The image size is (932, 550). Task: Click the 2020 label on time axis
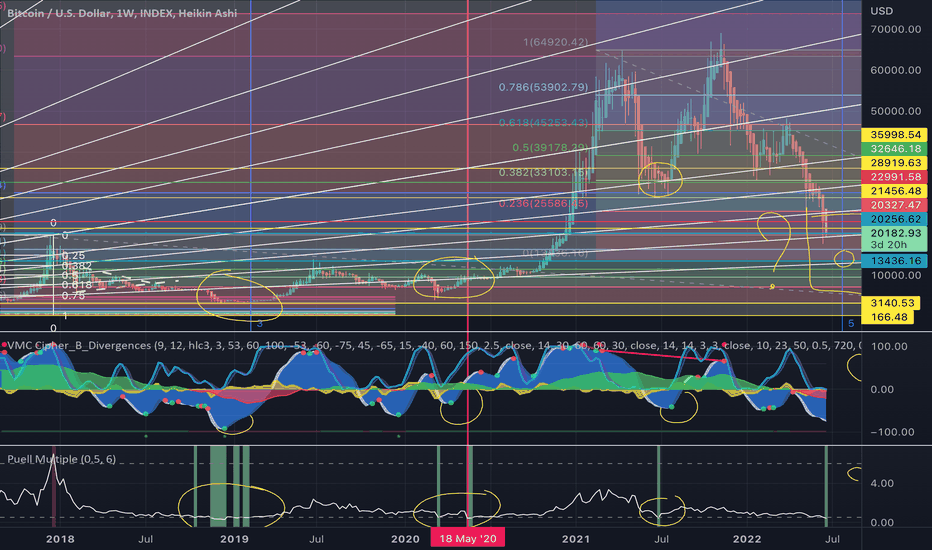tap(405, 539)
